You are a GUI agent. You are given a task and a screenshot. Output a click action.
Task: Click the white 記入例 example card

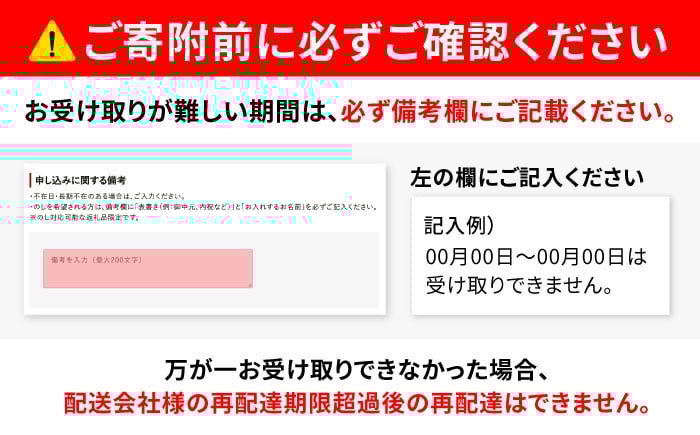click(540, 255)
